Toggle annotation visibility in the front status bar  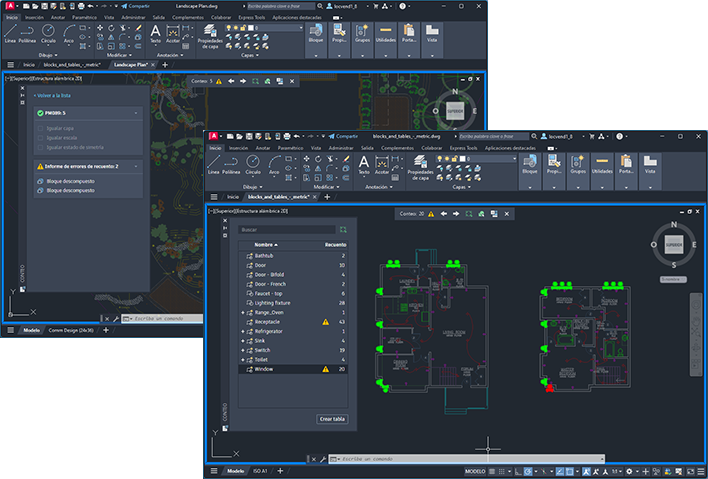click(587, 471)
